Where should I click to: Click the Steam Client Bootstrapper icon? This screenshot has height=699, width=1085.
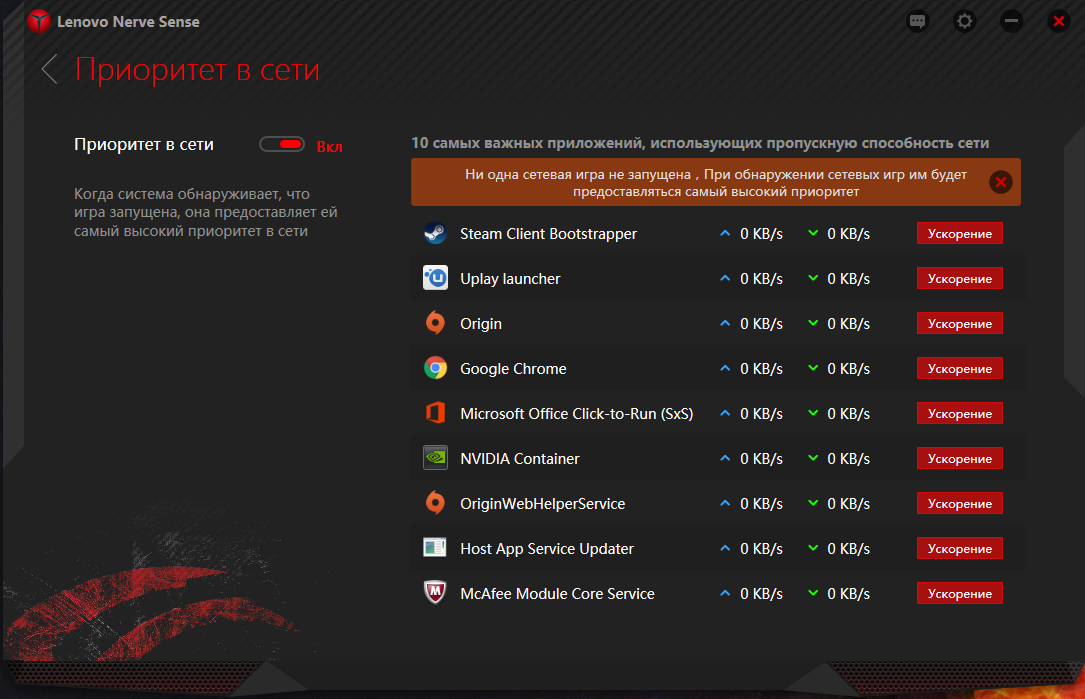pos(435,233)
